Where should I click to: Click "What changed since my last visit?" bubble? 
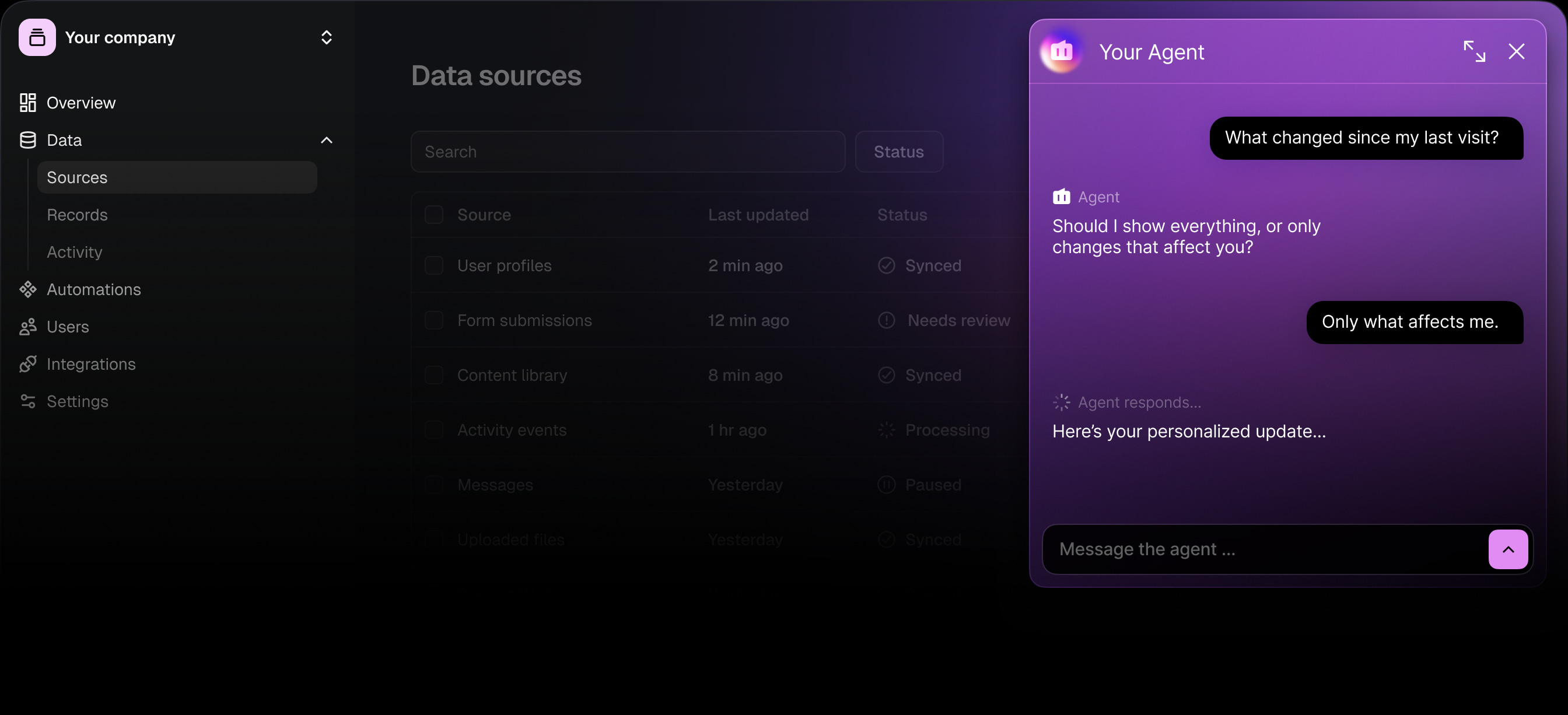1366,138
